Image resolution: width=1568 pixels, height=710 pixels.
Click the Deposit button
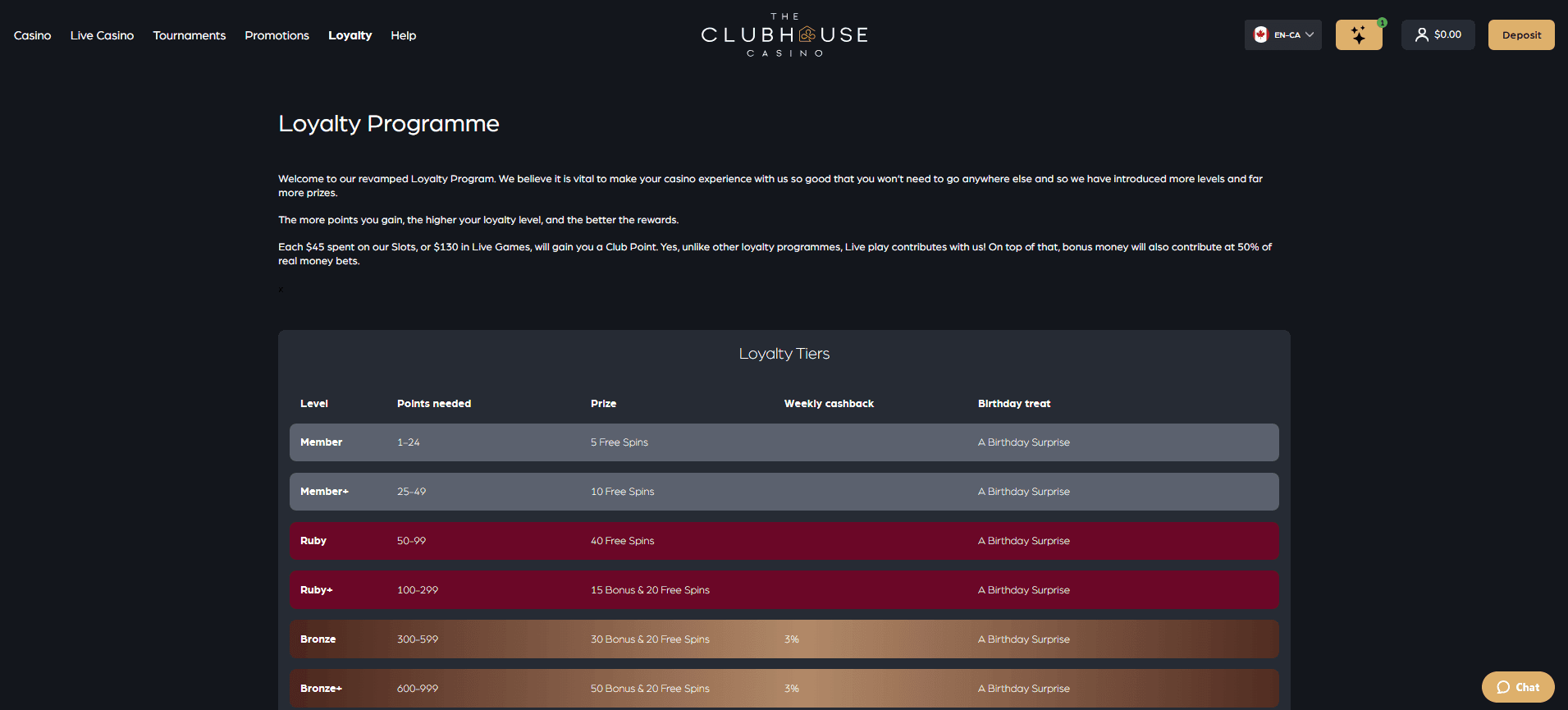click(1521, 34)
